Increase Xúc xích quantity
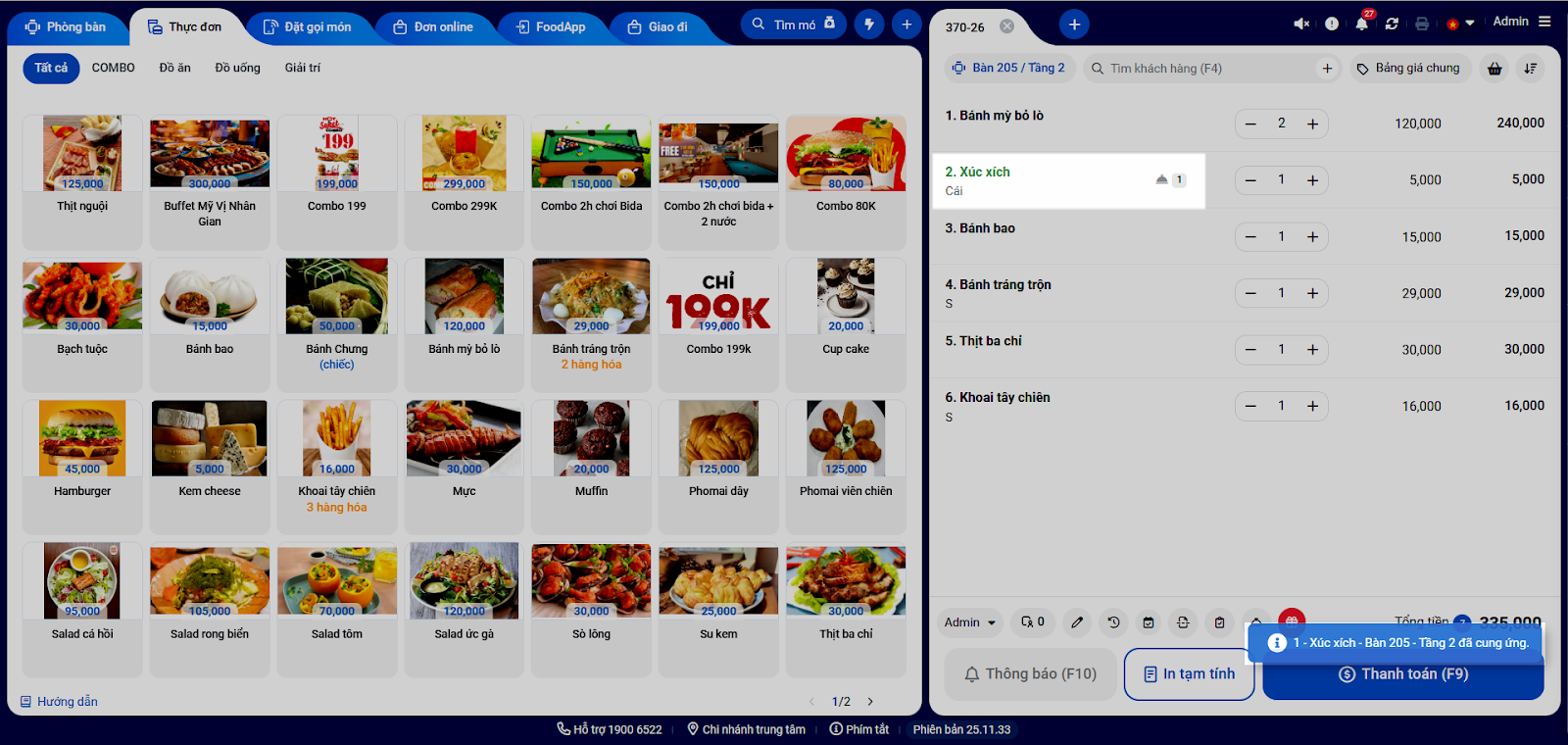The width and height of the screenshot is (1568, 745). click(1312, 180)
